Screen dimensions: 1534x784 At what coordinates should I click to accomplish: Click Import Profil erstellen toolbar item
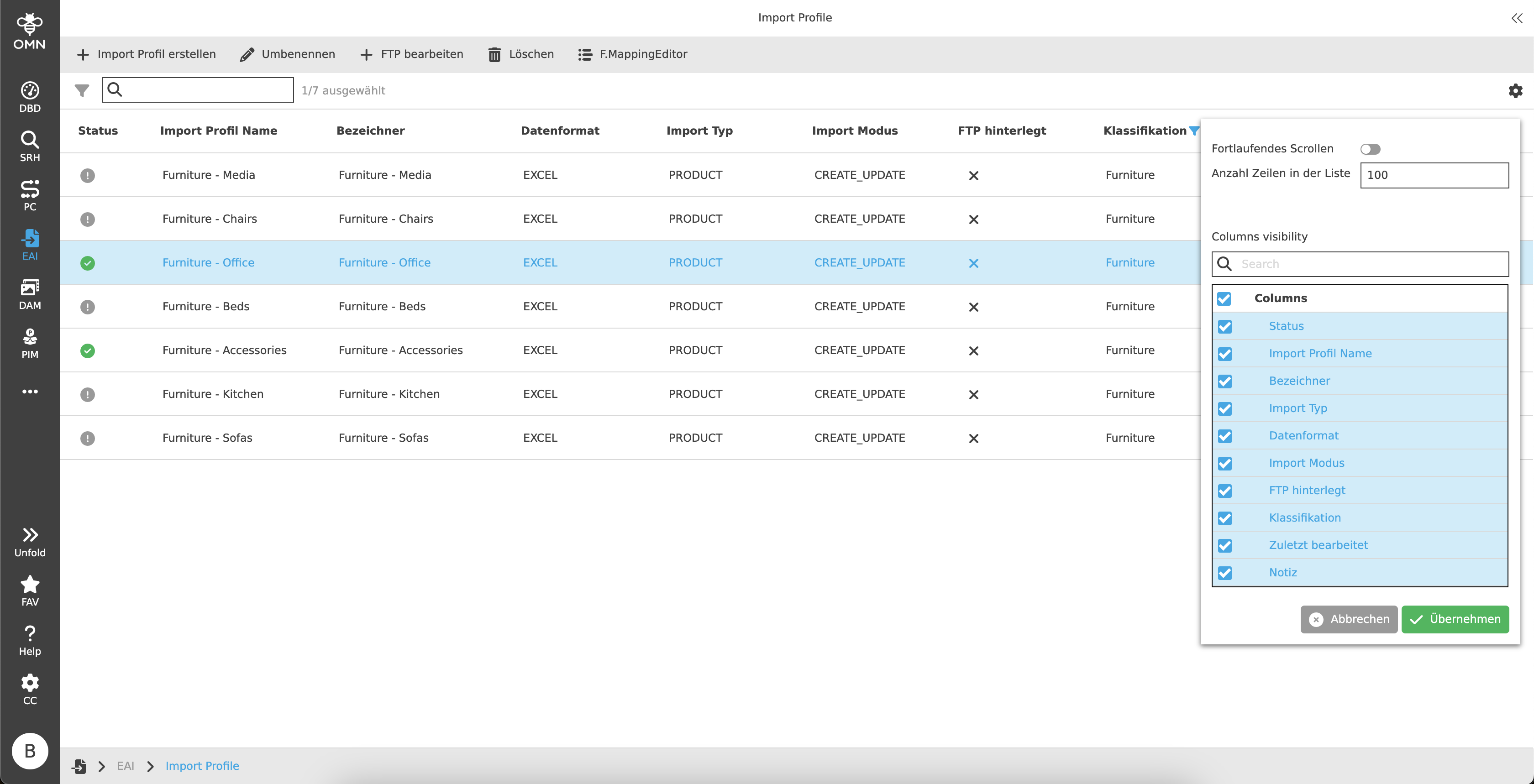tap(147, 54)
